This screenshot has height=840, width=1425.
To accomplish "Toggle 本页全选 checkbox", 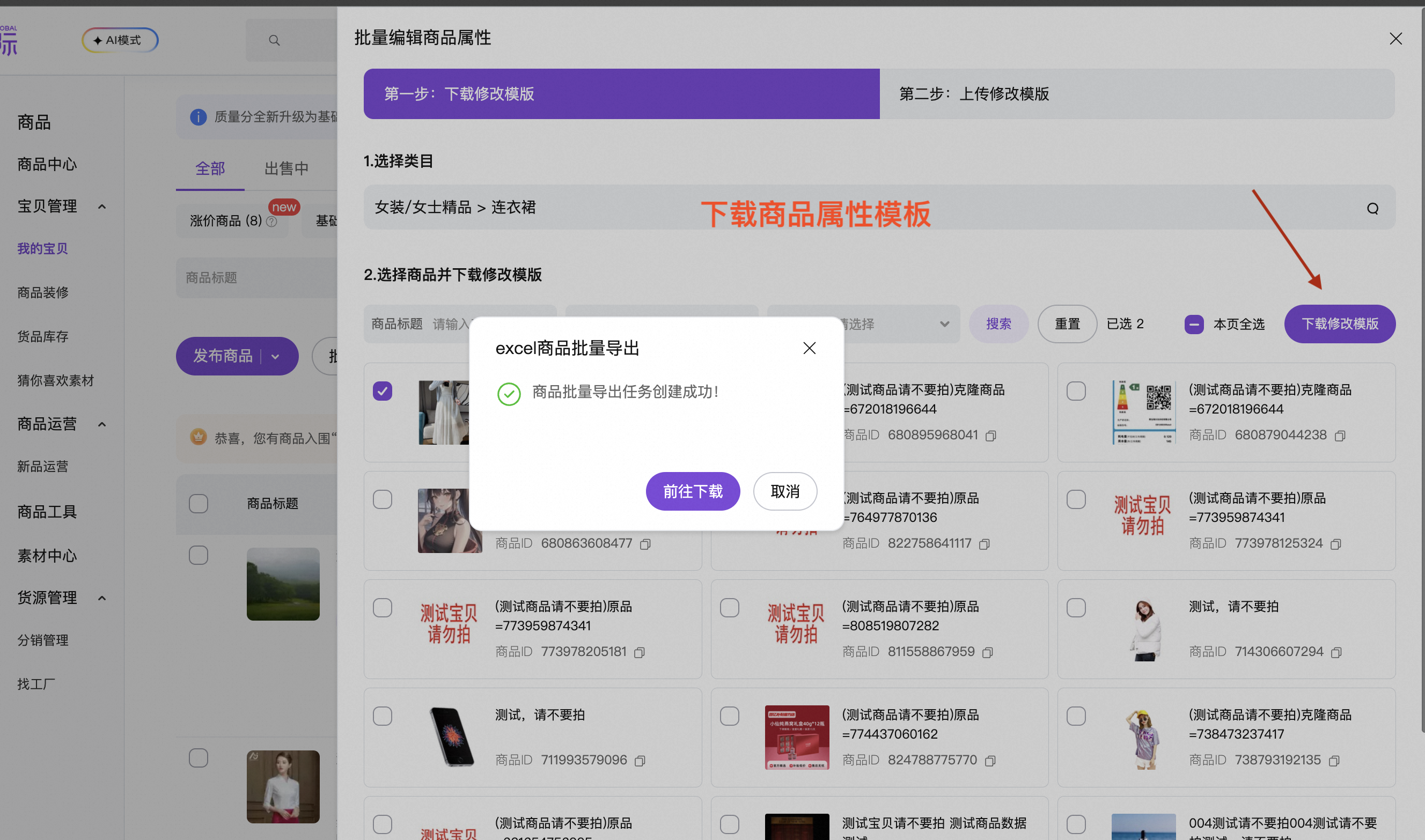I will [1194, 325].
